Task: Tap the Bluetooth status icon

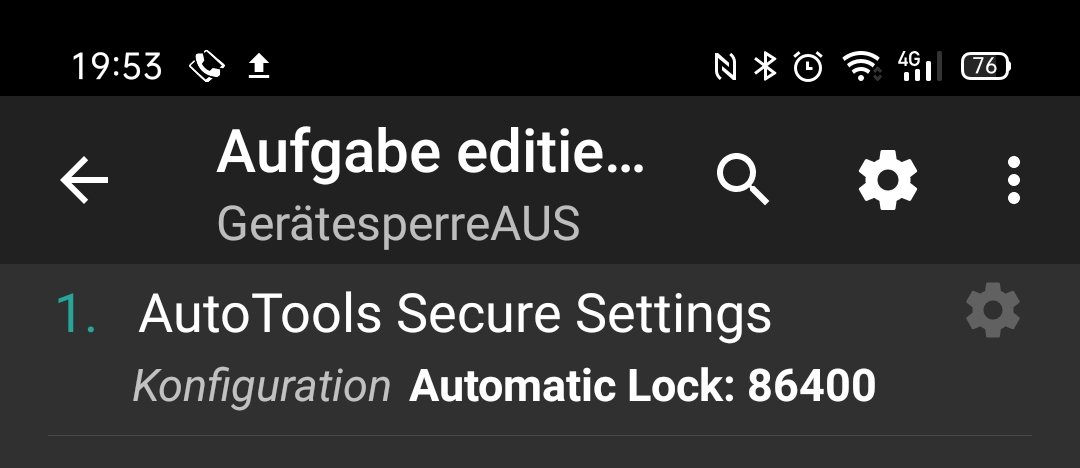Action: coord(765,67)
